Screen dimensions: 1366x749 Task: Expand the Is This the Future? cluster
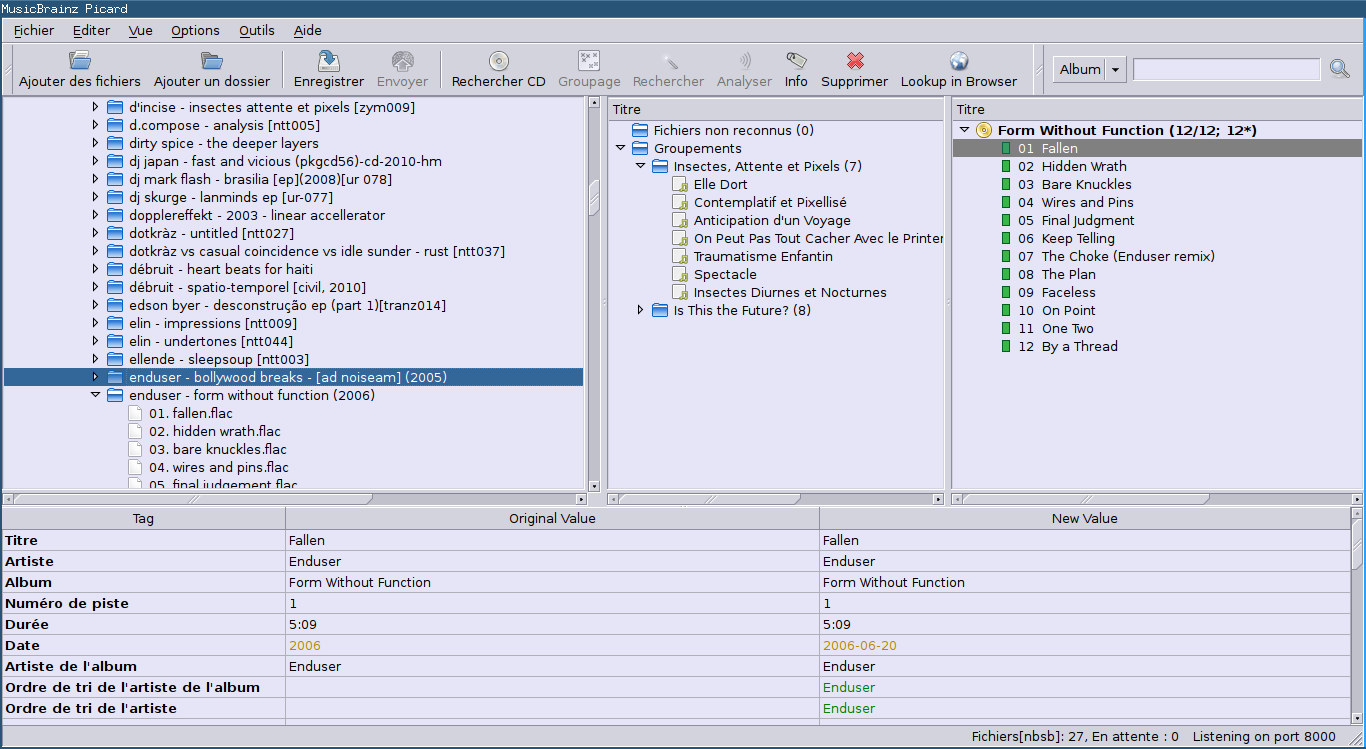pos(641,310)
